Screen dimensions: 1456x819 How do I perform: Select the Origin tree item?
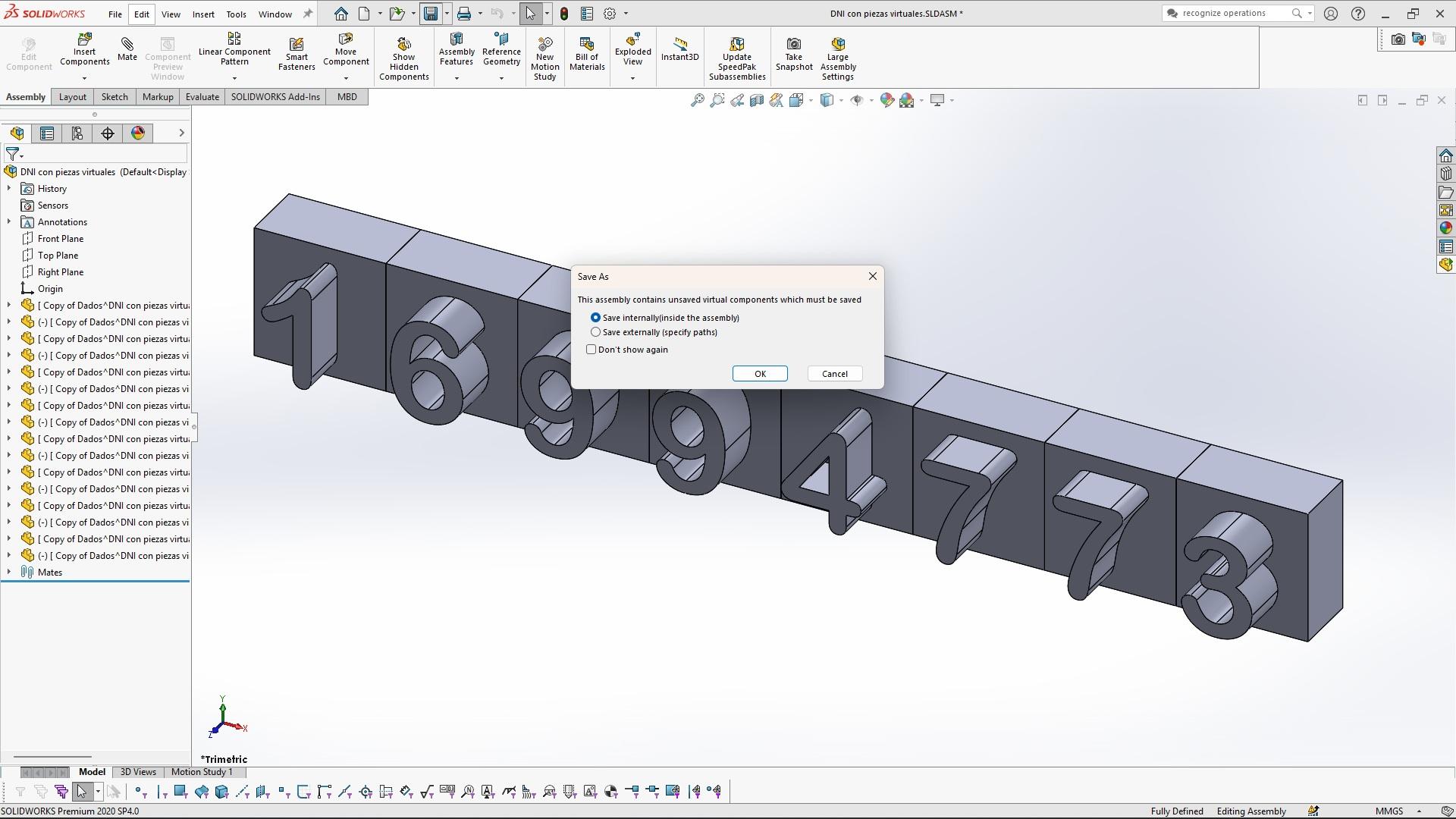(x=50, y=289)
